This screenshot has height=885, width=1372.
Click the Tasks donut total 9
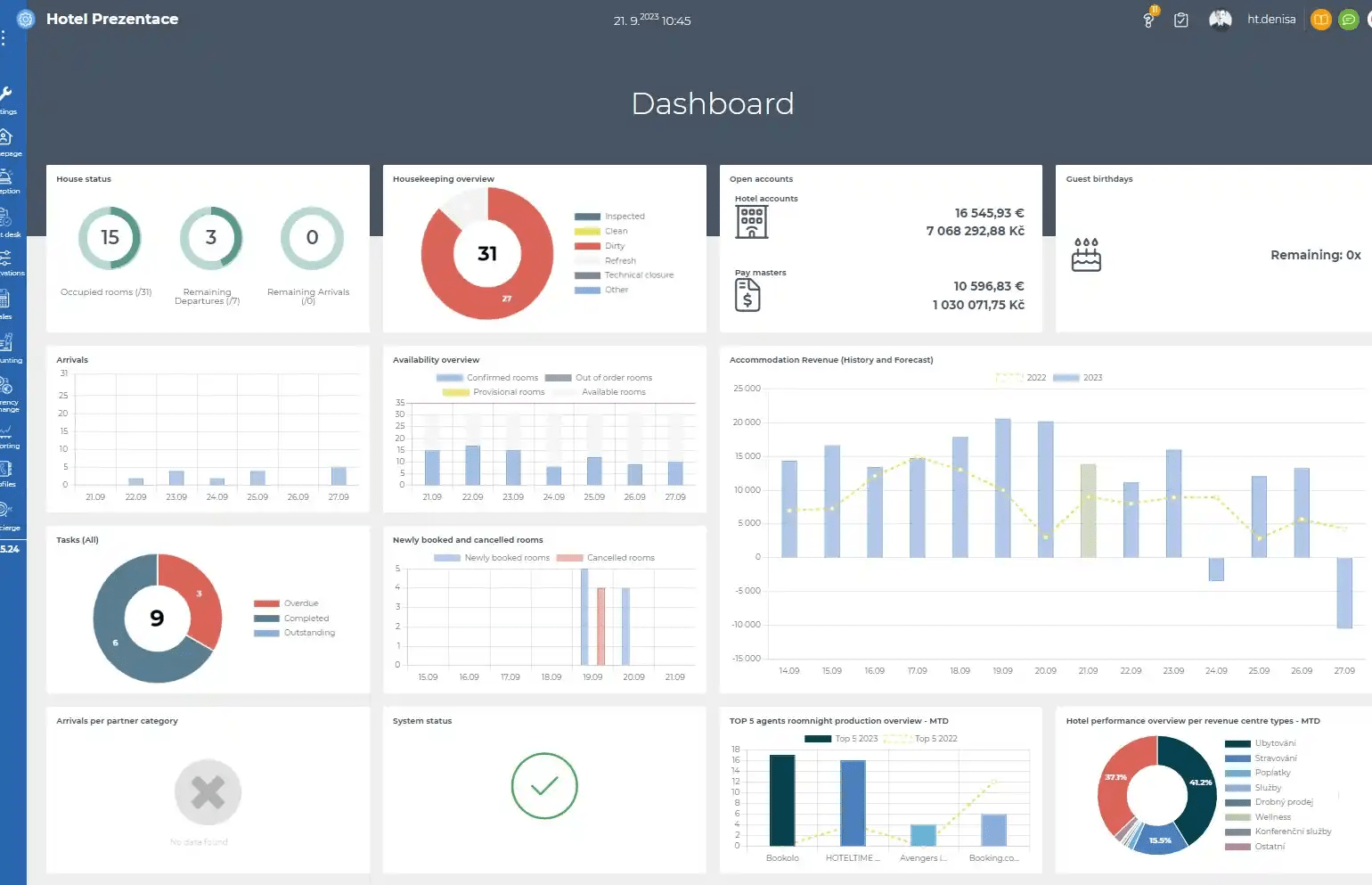pyautogui.click(x=157, y=618)
